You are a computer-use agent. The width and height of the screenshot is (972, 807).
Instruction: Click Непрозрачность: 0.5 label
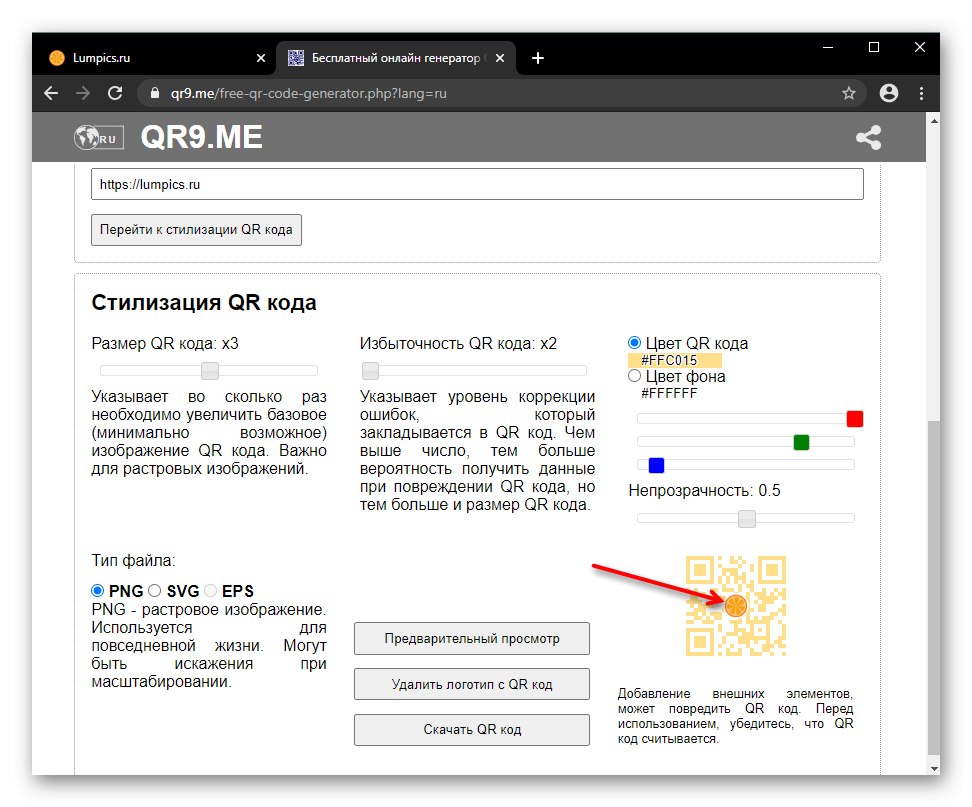tap(704, 490)
